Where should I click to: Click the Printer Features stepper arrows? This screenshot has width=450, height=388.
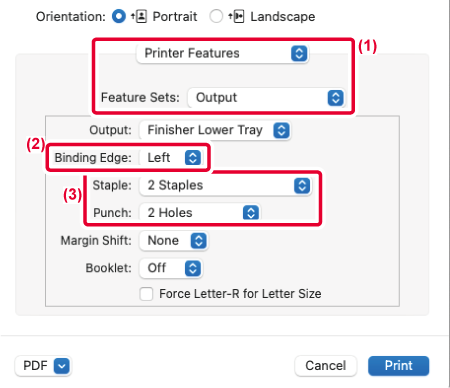pyautogui.click(x=299, y=53)
